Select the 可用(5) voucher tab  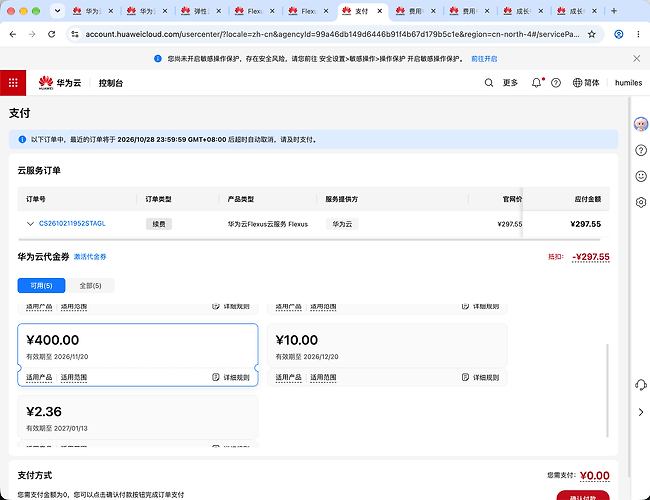[x=41, y=286]
